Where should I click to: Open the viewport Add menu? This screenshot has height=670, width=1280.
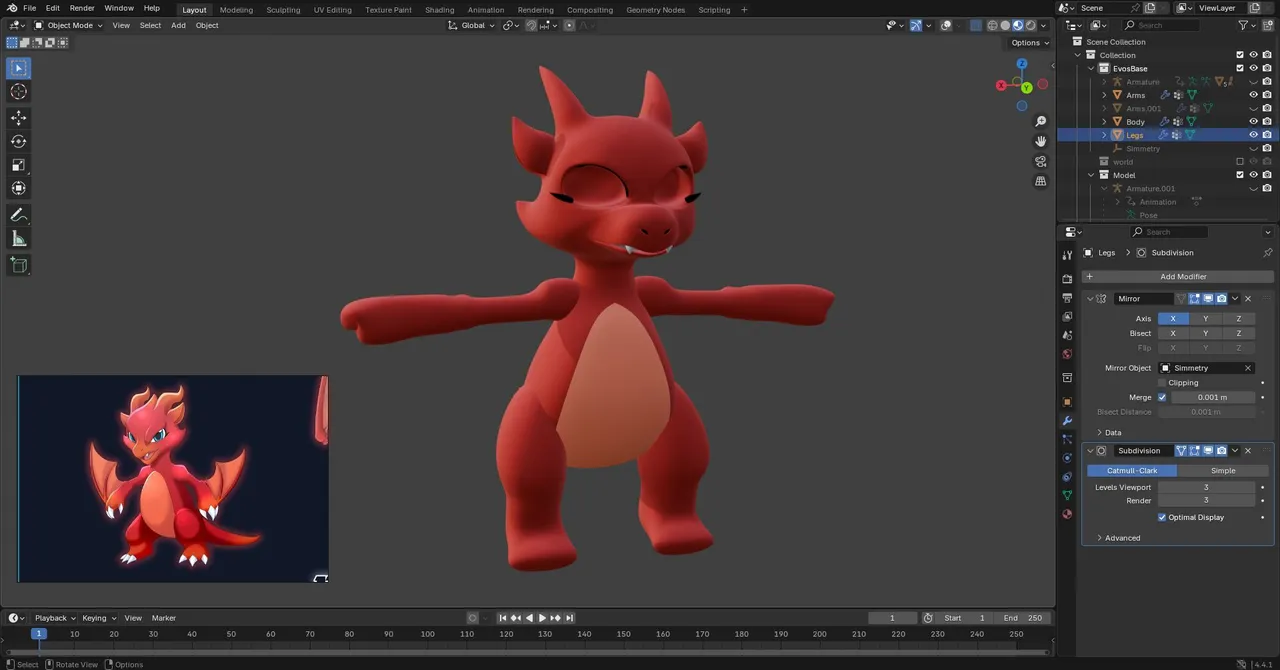pyautogui.click(x=178, y=25)
